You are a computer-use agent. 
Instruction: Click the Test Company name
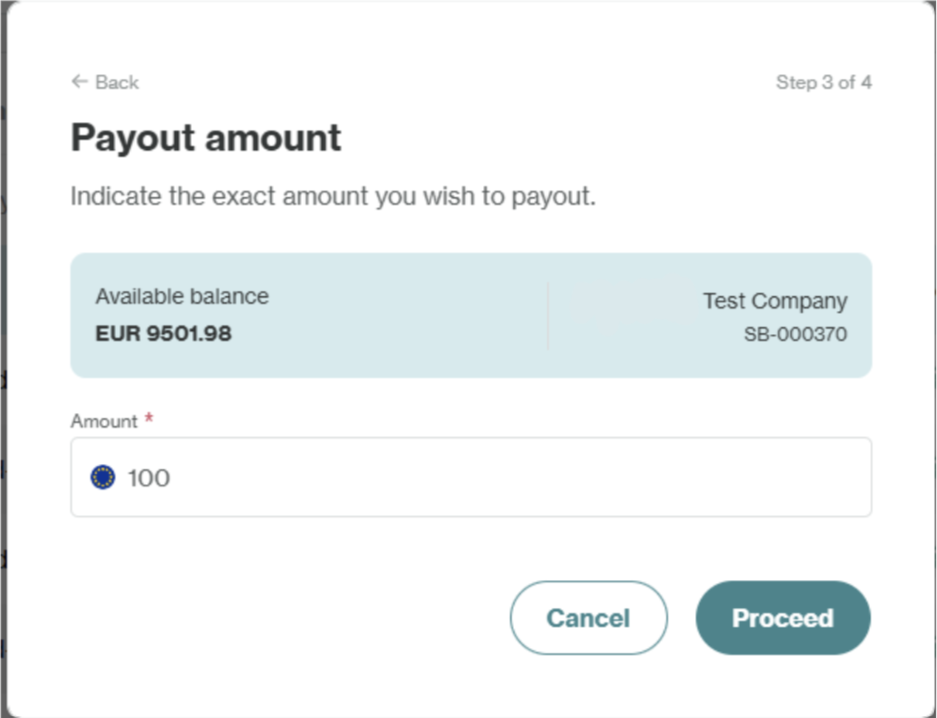coord(774,301)
